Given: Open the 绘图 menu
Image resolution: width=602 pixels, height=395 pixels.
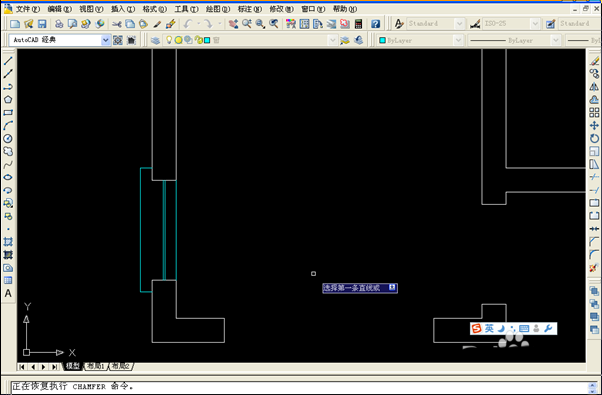Looking at the screenshot, I should coord(218,8).
